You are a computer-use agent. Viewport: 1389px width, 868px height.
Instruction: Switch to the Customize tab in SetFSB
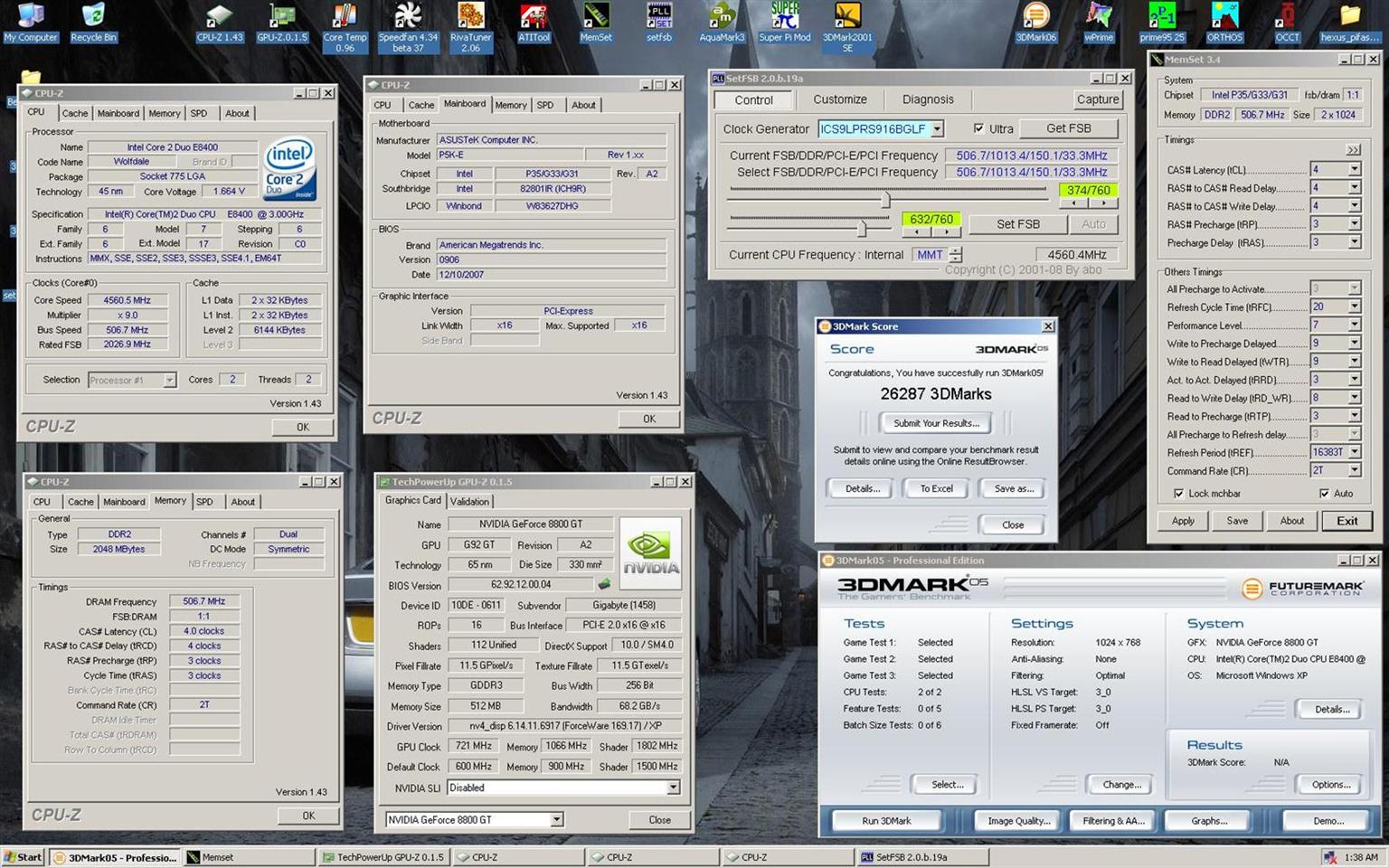point(840,99)
